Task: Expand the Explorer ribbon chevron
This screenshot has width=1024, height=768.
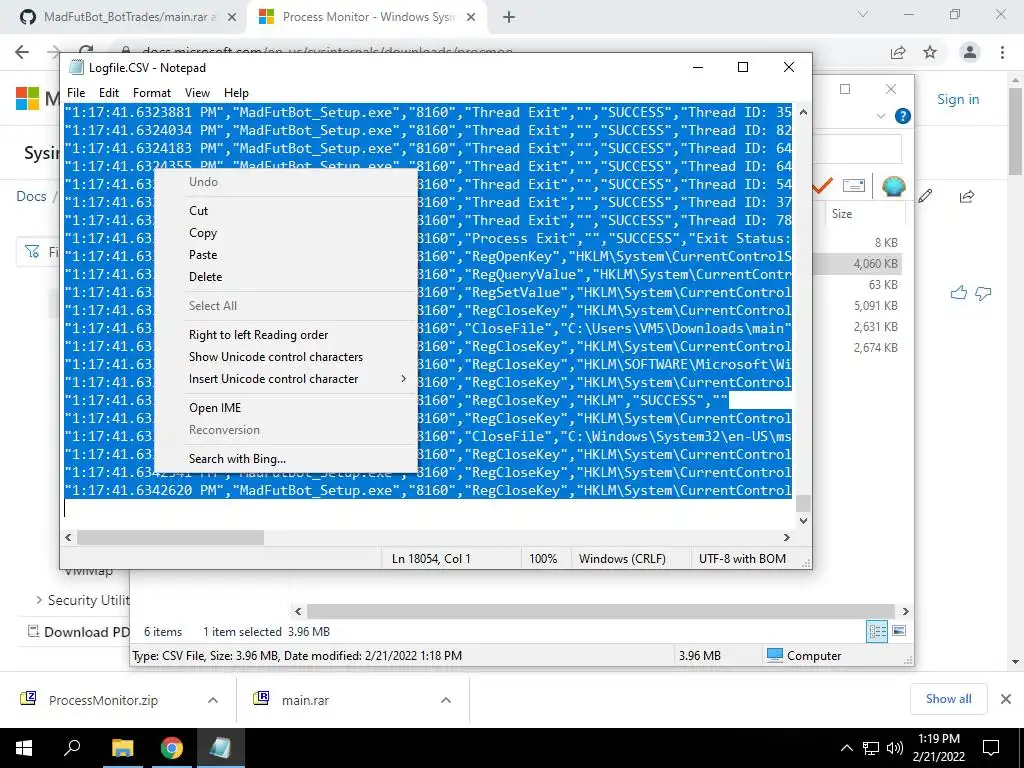Action: [880, 116]
